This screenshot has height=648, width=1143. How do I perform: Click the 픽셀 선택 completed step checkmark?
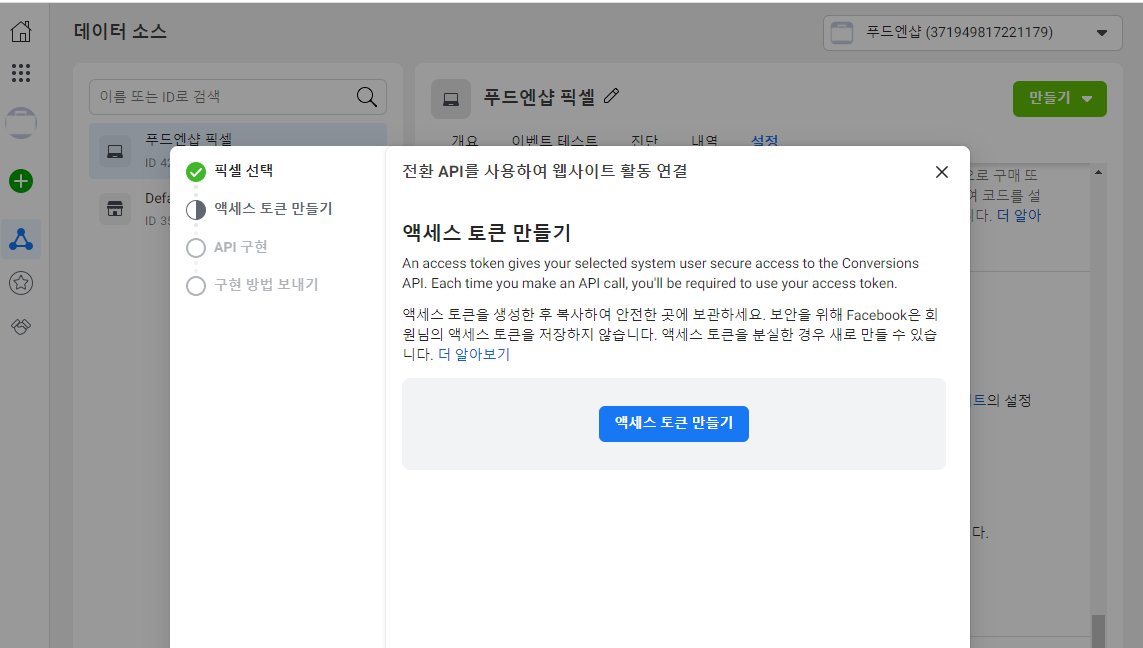click(196, 172)
